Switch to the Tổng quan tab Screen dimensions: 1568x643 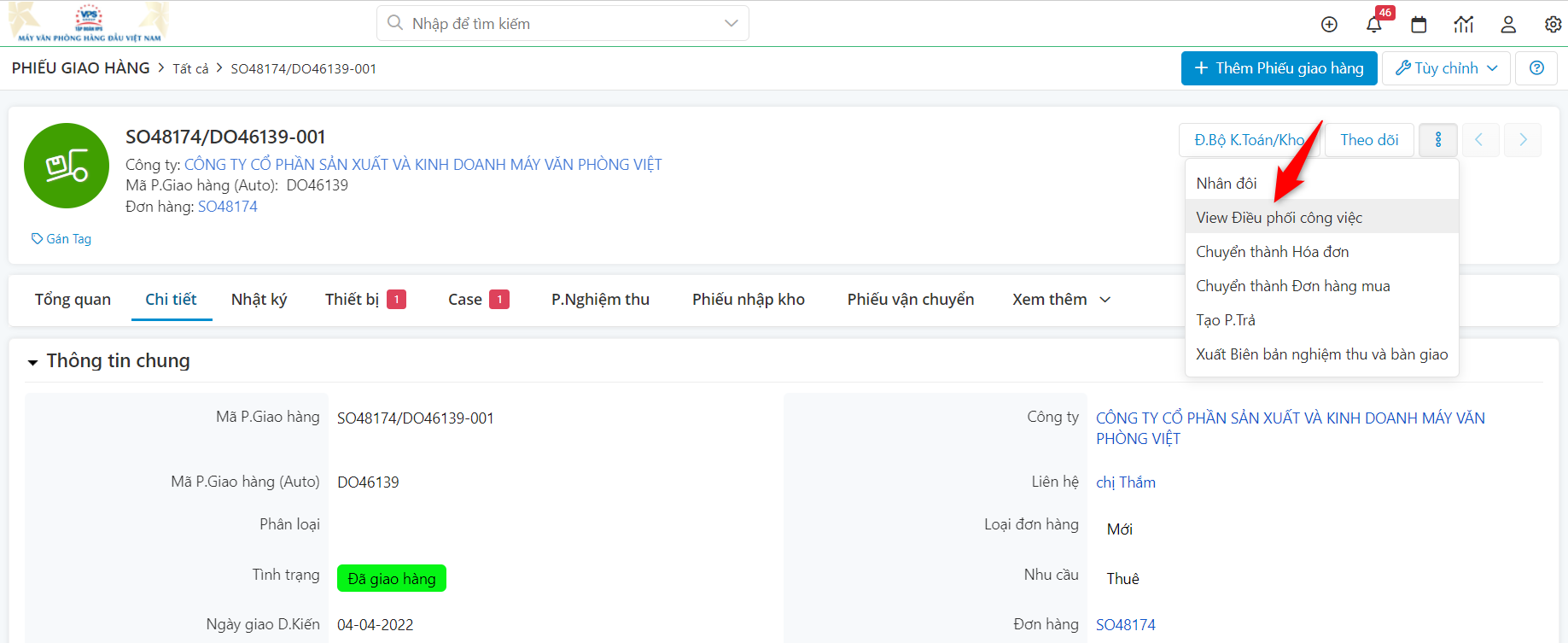pos(73,300)
